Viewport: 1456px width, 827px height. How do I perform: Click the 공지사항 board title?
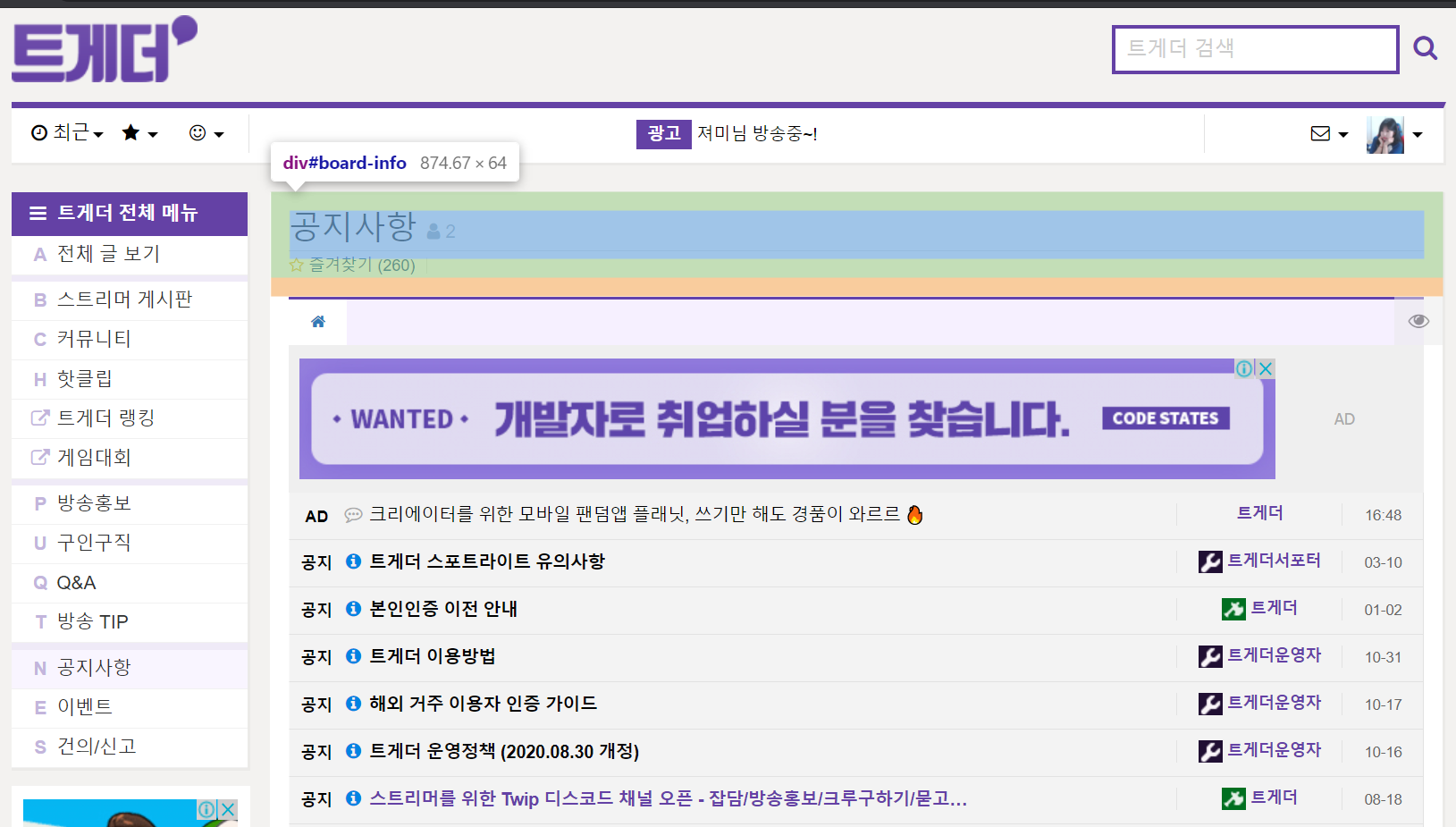pos(354,227)
